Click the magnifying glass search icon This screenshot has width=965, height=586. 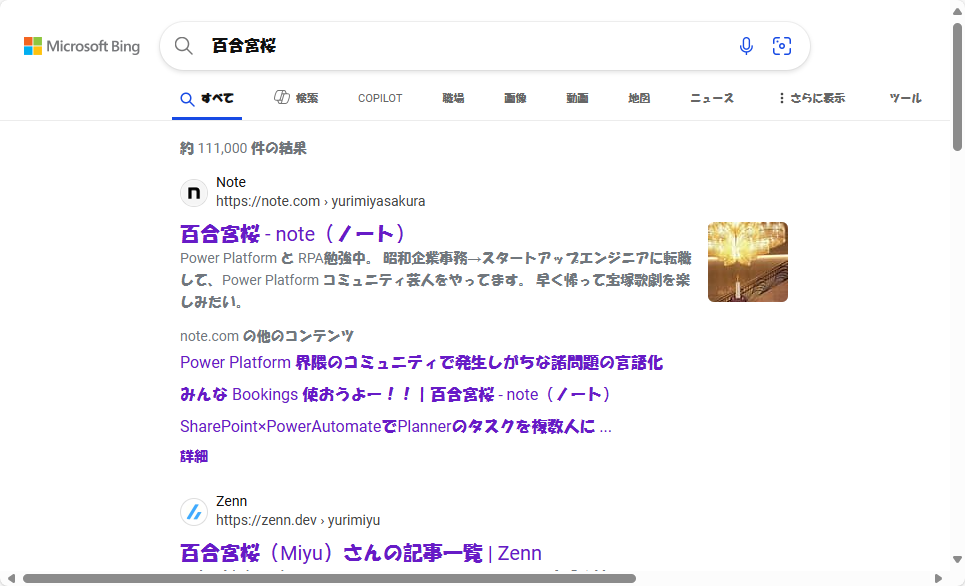coord(184,45)
